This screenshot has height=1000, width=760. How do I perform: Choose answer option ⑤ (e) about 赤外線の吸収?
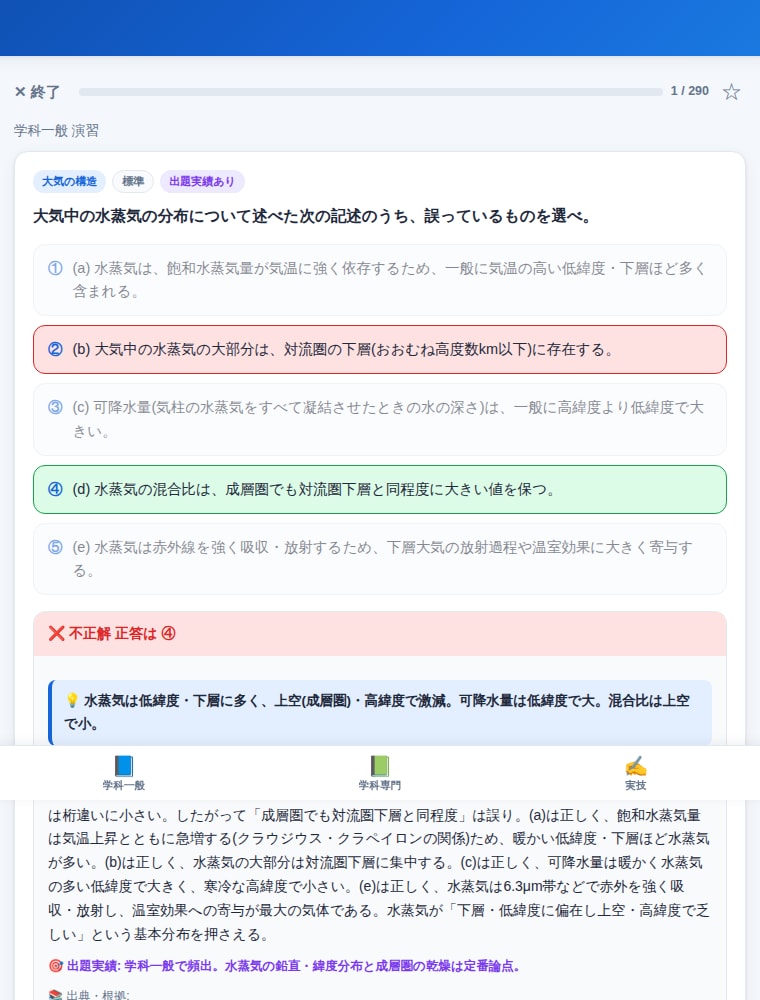[x=379, y=559]
